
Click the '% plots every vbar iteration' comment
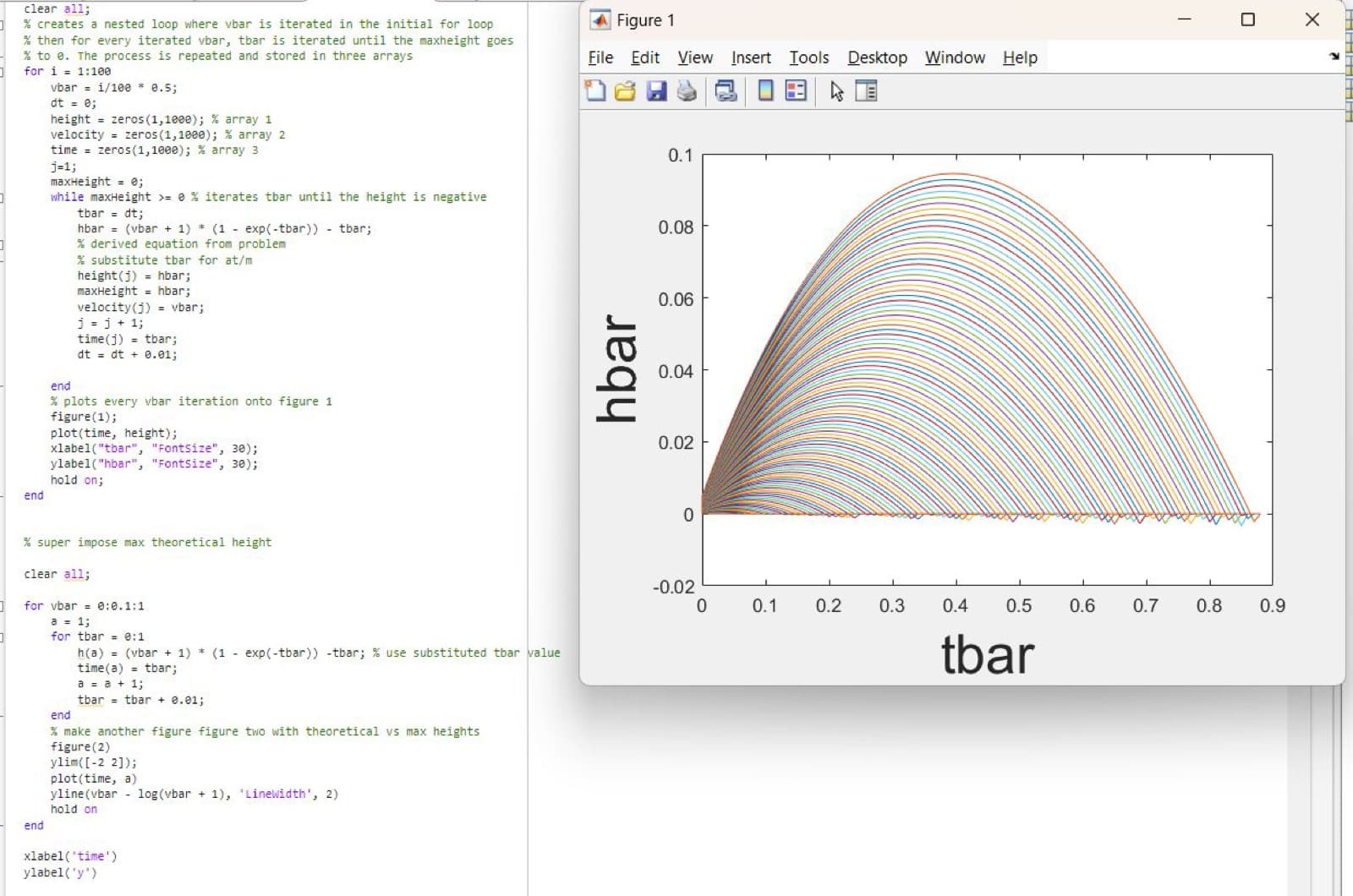click(x=191, y=402)
